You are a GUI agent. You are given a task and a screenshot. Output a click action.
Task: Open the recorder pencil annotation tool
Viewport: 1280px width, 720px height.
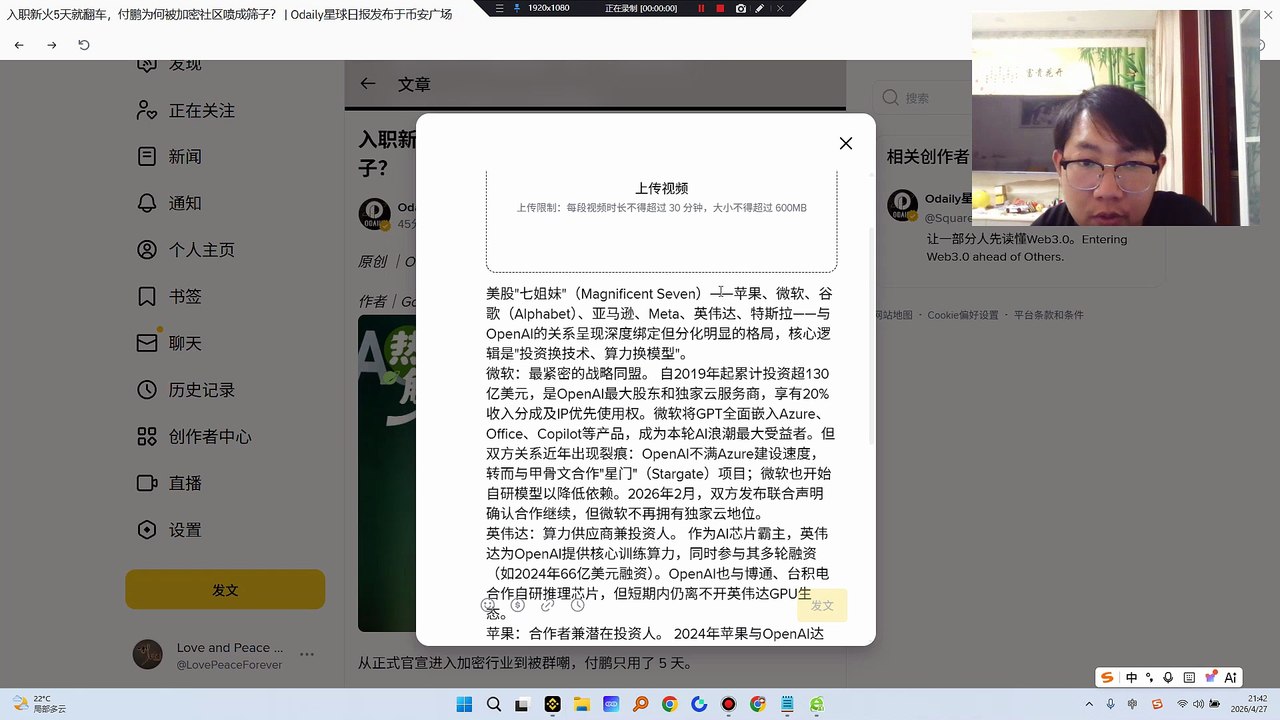(x=760, y=8)
